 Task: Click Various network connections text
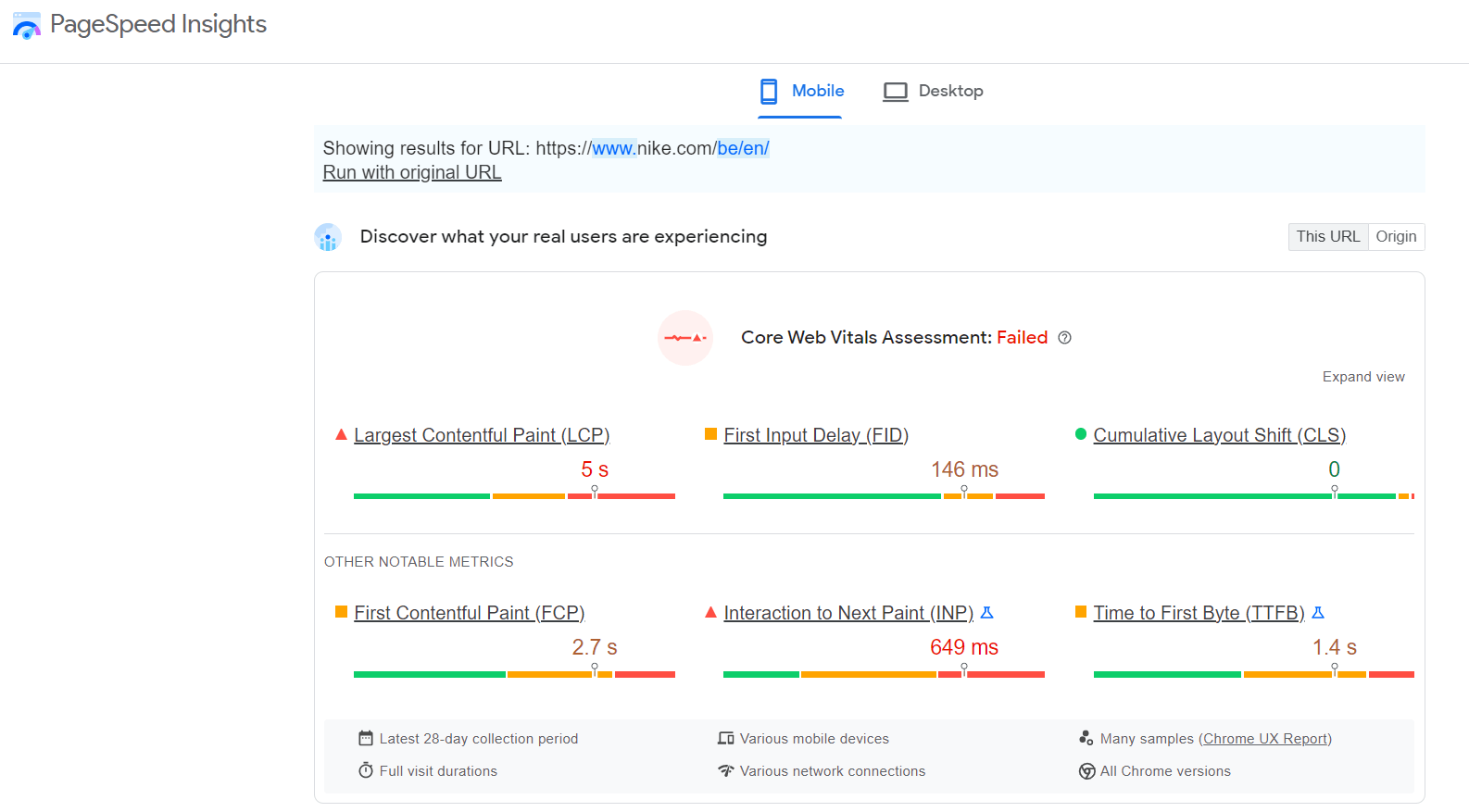833,771
